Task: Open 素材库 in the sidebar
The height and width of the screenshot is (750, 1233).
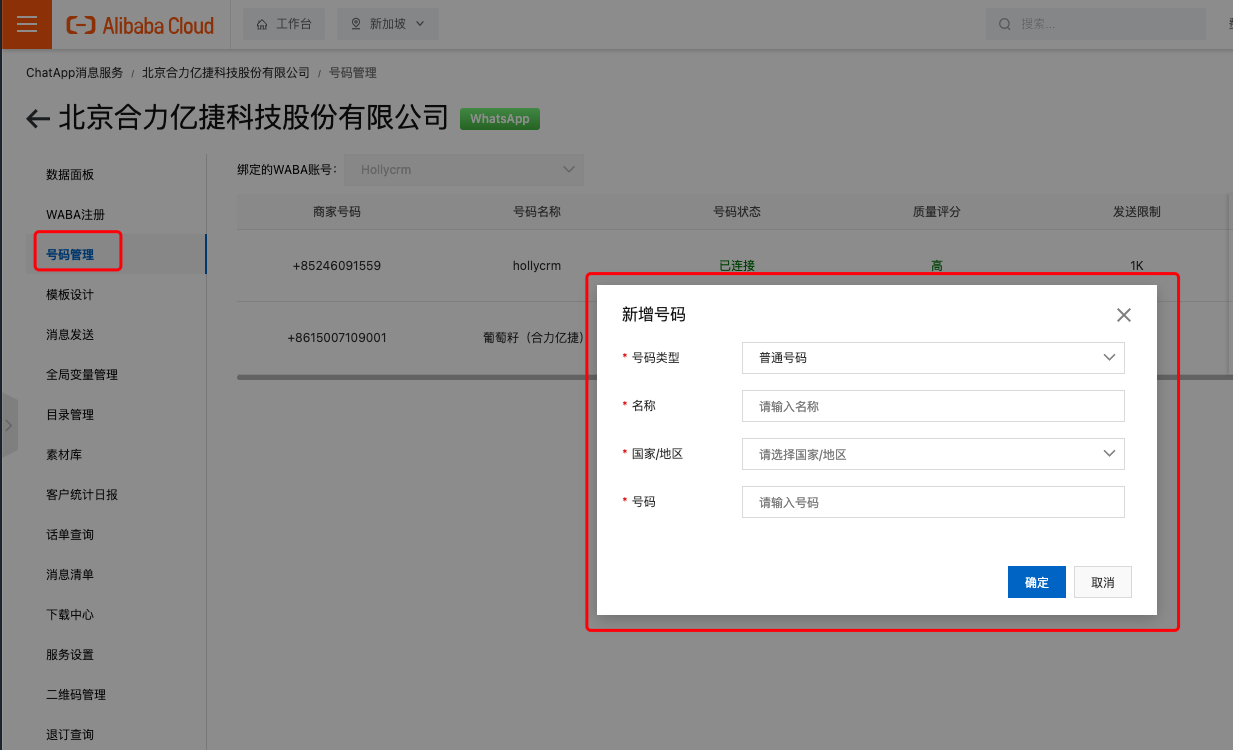Action: (64, 455)
